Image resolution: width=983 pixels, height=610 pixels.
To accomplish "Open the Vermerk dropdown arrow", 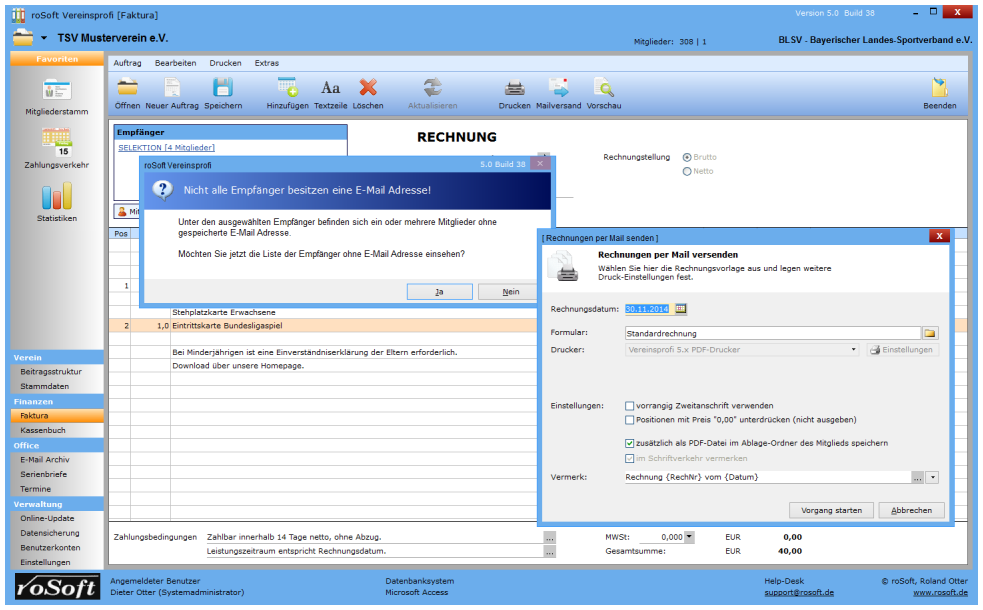I will [933, 478].
